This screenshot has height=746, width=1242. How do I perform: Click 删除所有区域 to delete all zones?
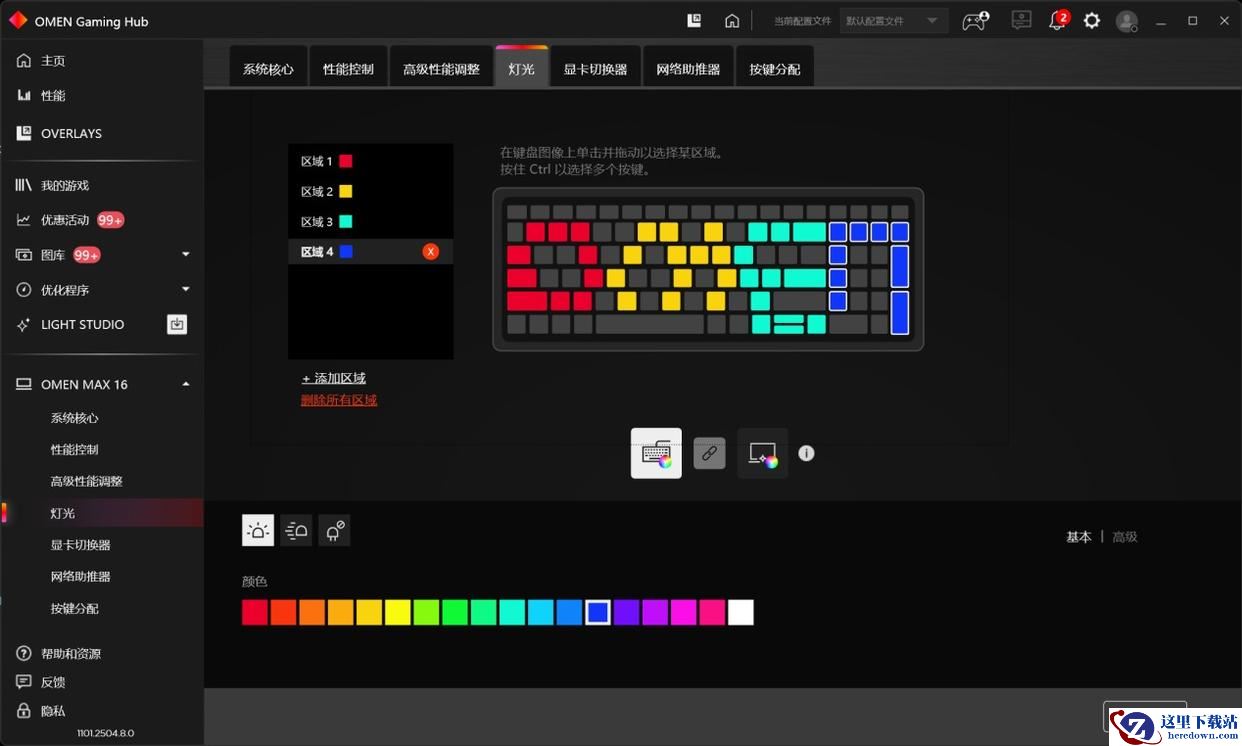coord(339,400)
